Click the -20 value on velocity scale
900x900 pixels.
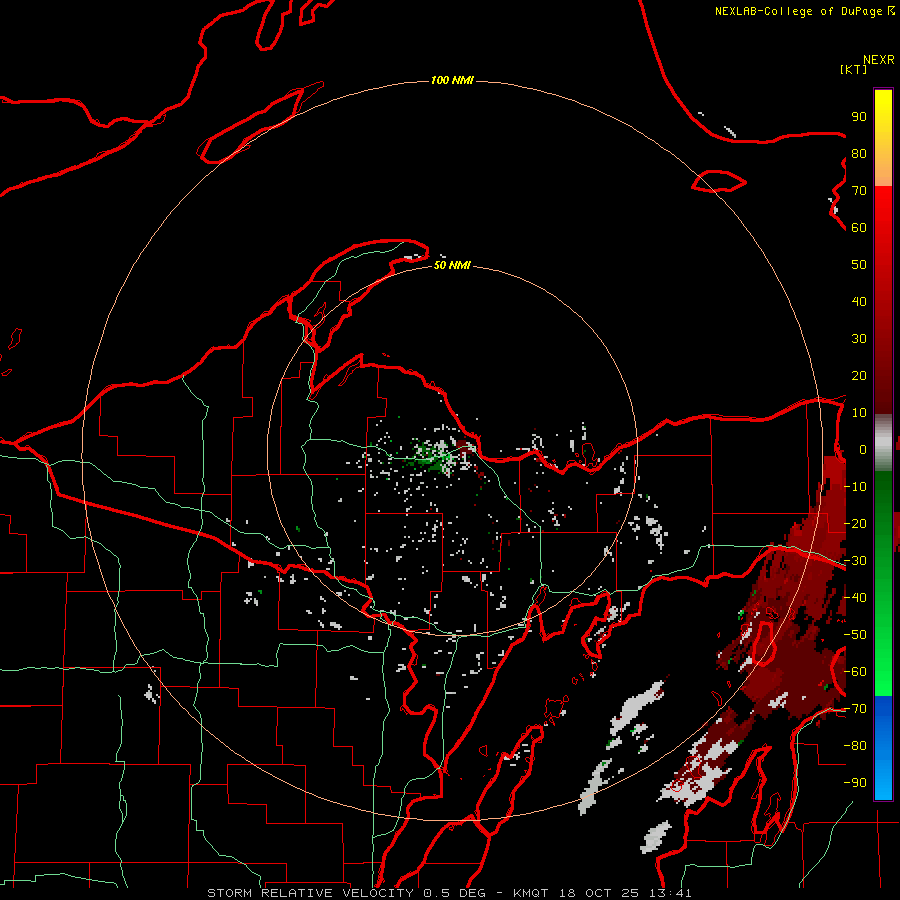click(x=855, y=524)
